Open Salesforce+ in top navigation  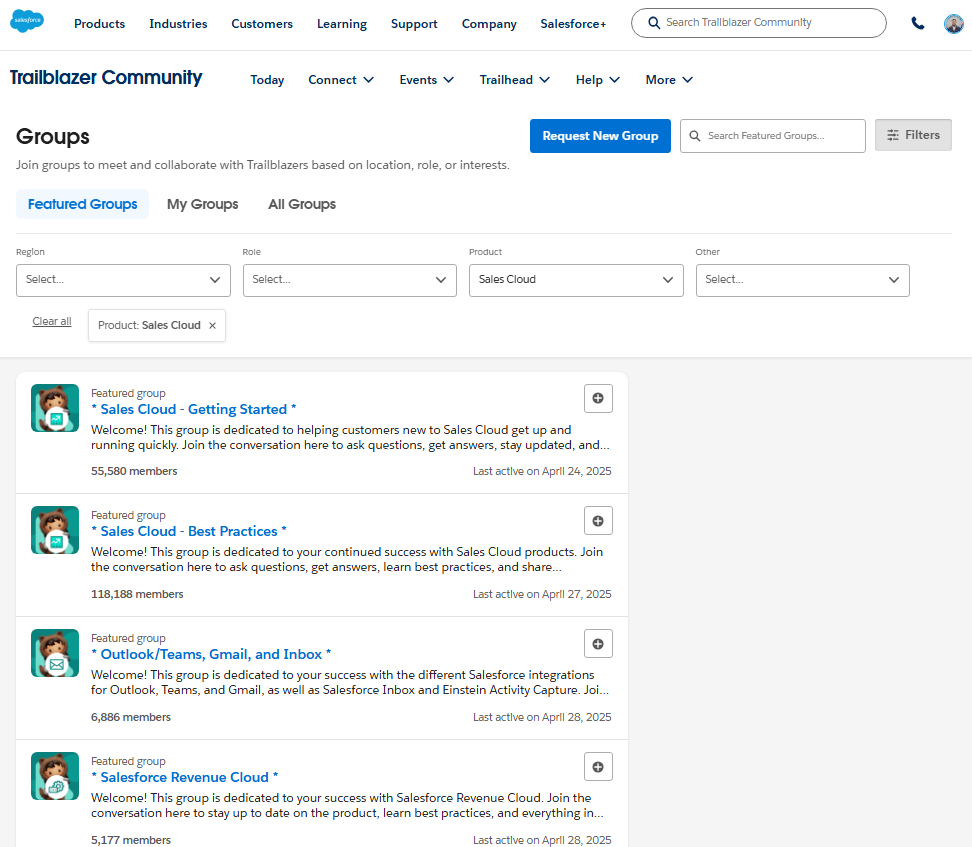[x=573, y=24]
